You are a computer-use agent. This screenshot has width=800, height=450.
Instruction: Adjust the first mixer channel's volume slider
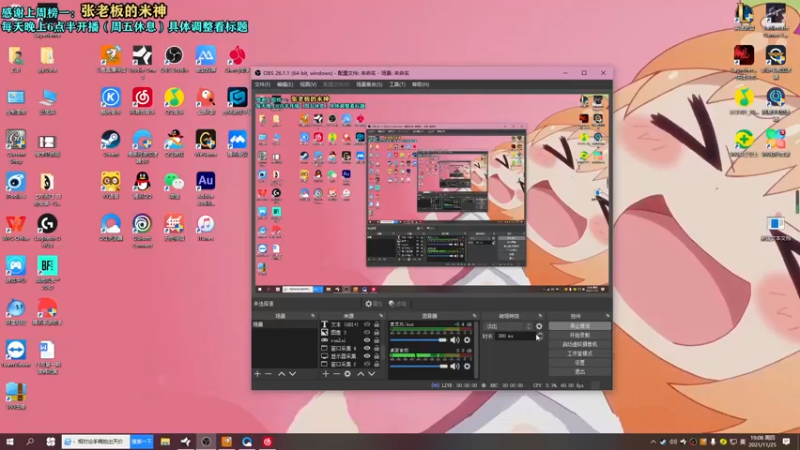pos(418,340)
